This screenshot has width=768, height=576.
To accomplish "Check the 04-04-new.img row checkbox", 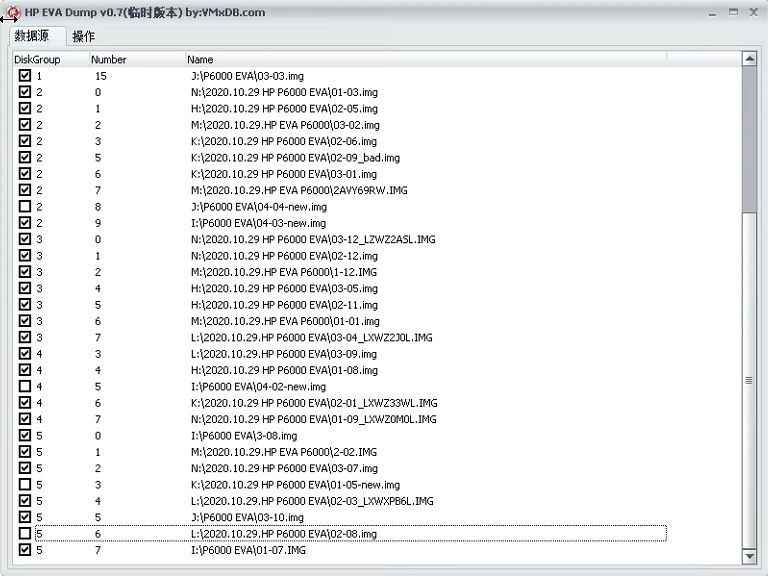I will pyautogui.click(x=24, y=206).
